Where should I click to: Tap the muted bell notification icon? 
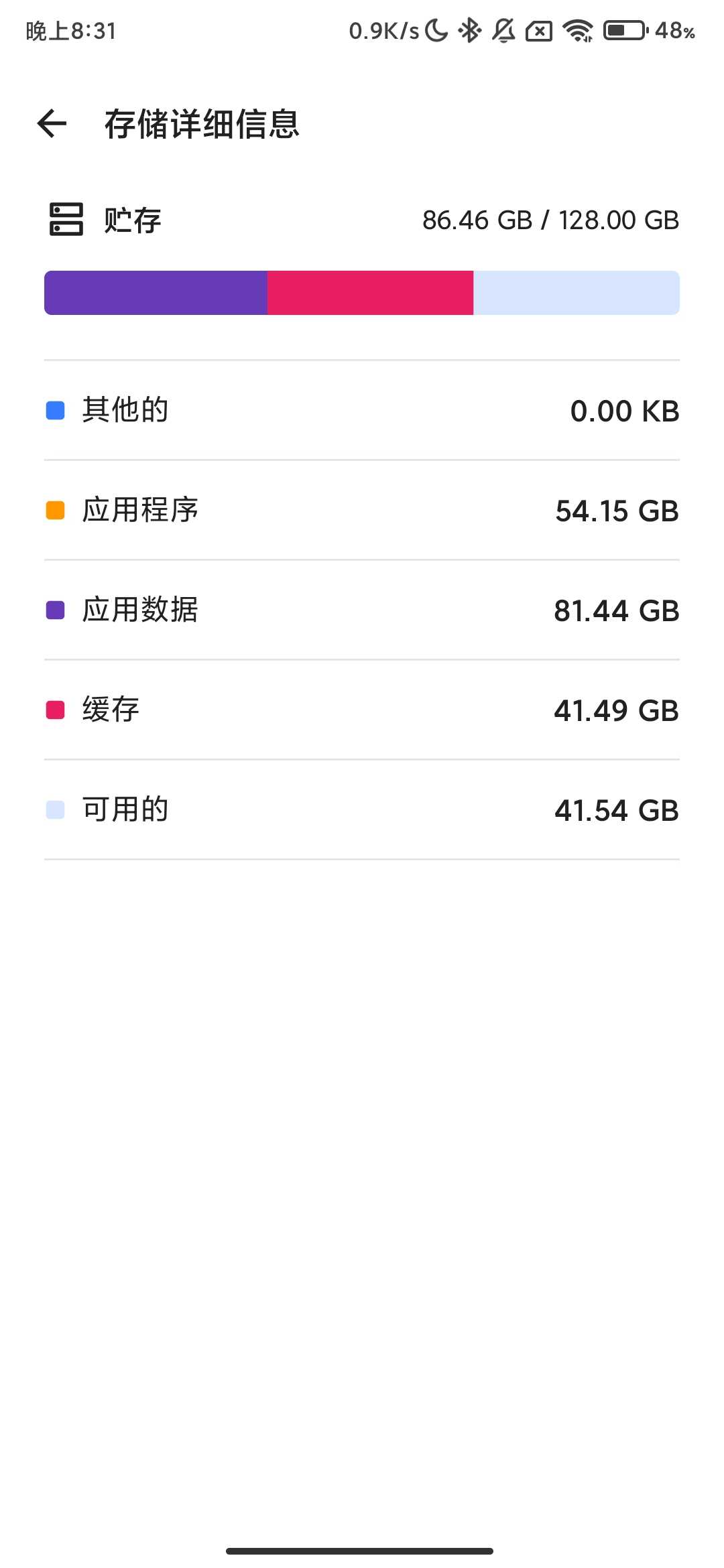(503, 31)
